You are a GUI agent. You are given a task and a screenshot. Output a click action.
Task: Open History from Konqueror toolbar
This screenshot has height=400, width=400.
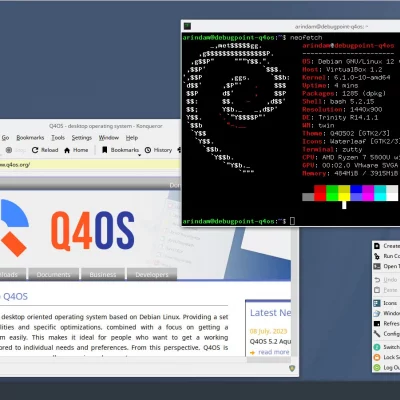point(158,150)
